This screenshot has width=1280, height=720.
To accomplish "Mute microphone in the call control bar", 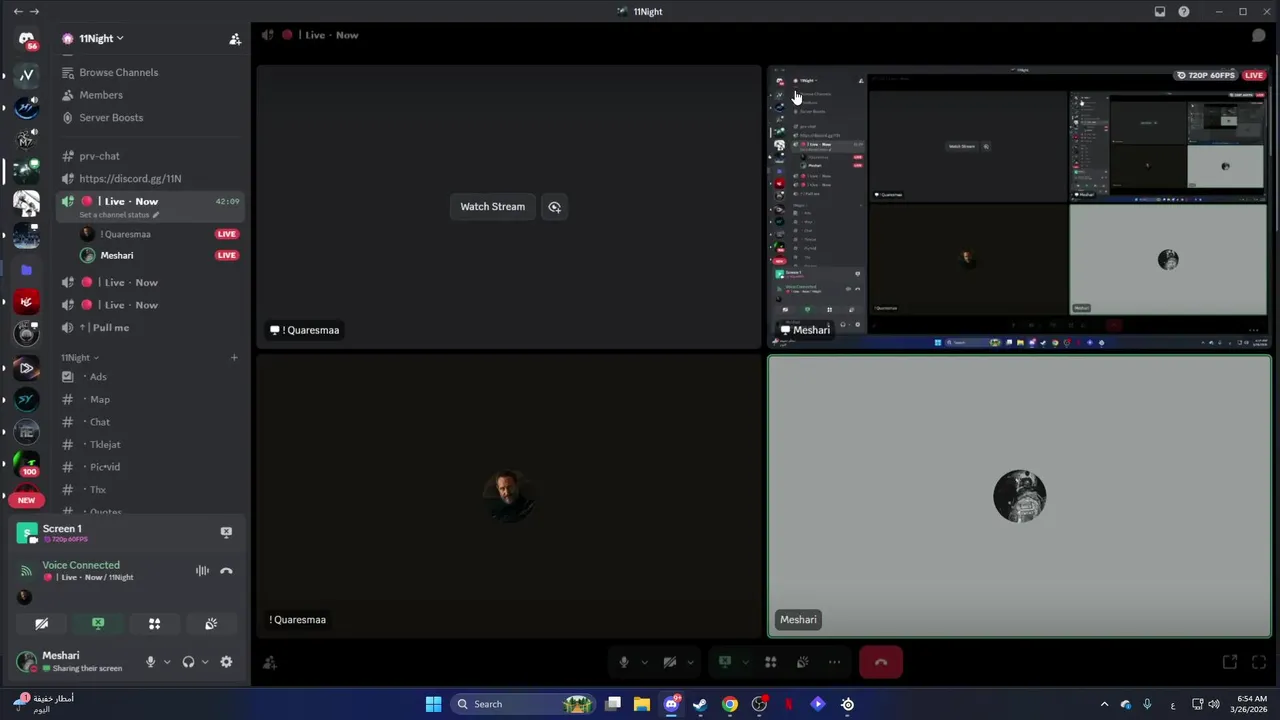I will [624, 662].
